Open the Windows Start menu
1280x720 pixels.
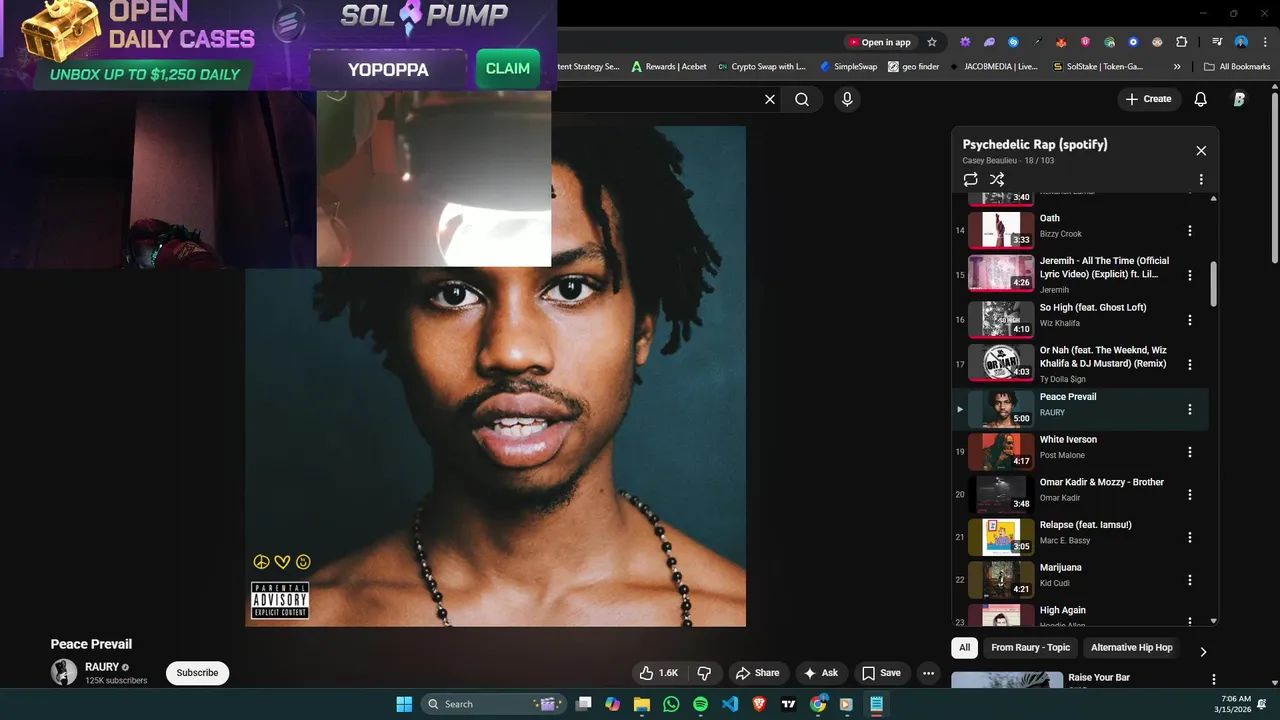[x=404, y=704]
